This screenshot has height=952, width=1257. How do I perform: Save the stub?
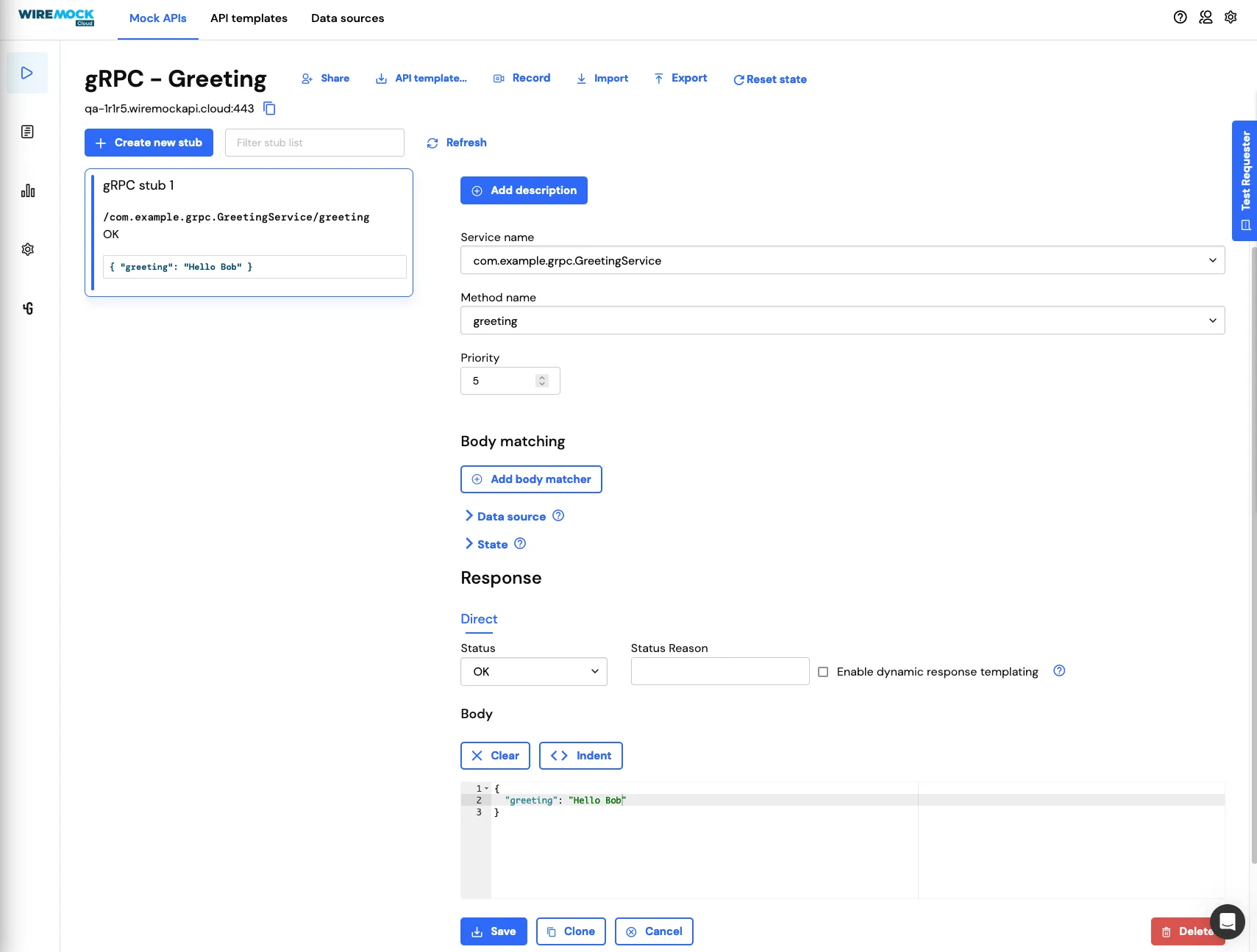coord(494,931)
